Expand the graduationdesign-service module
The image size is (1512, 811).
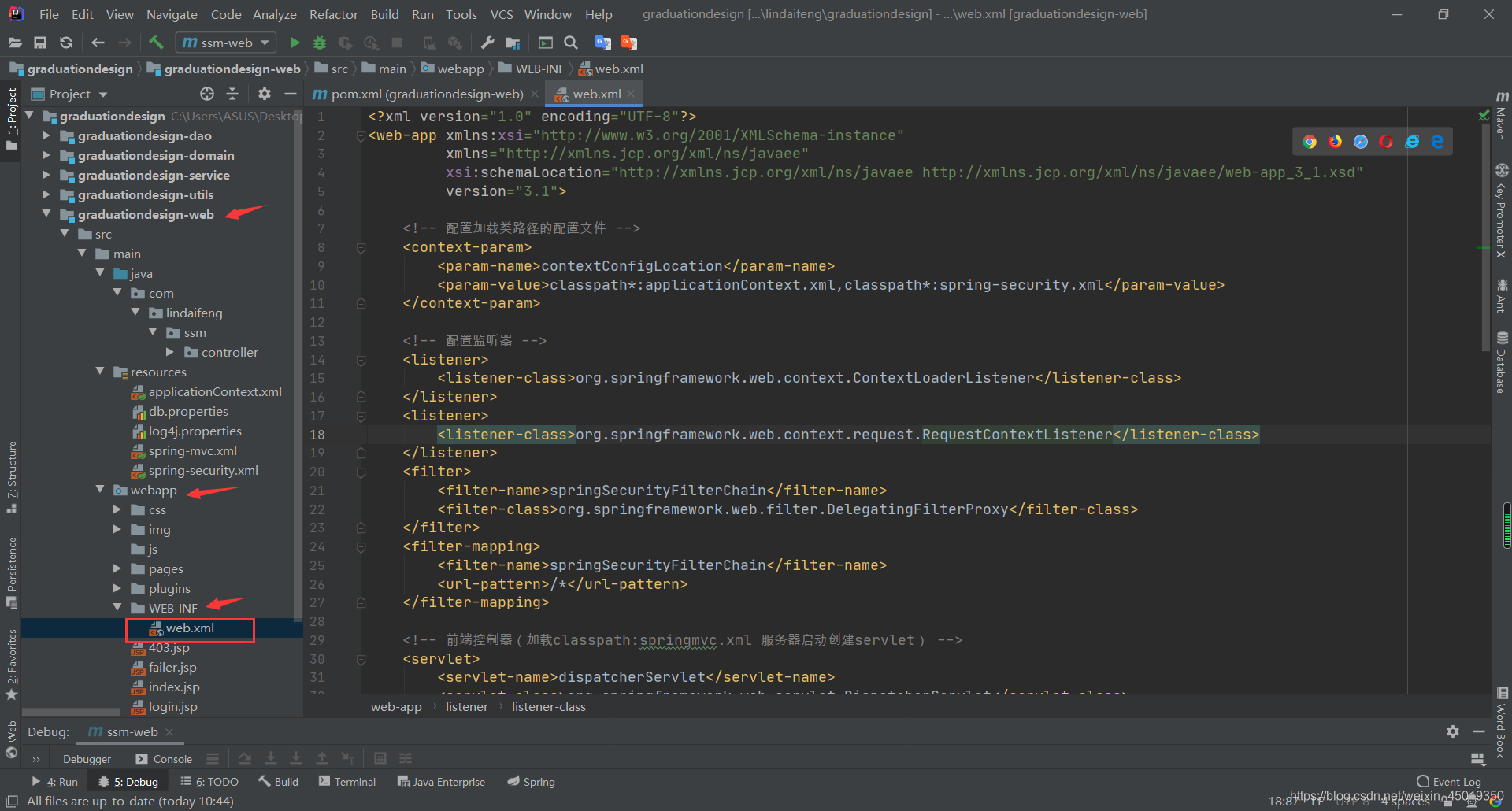(46, 175)
